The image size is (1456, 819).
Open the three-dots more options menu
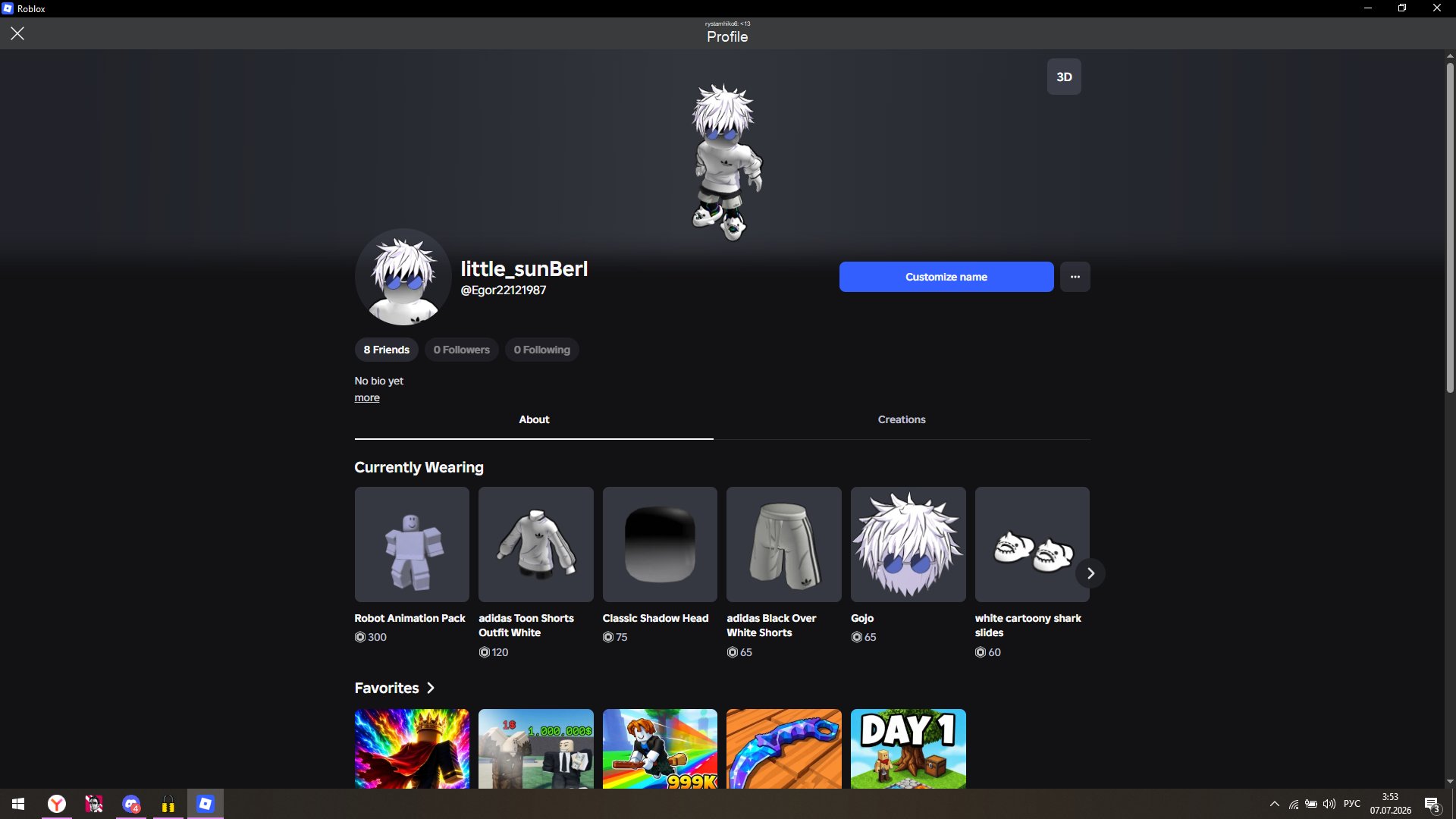pos(1075,277)
